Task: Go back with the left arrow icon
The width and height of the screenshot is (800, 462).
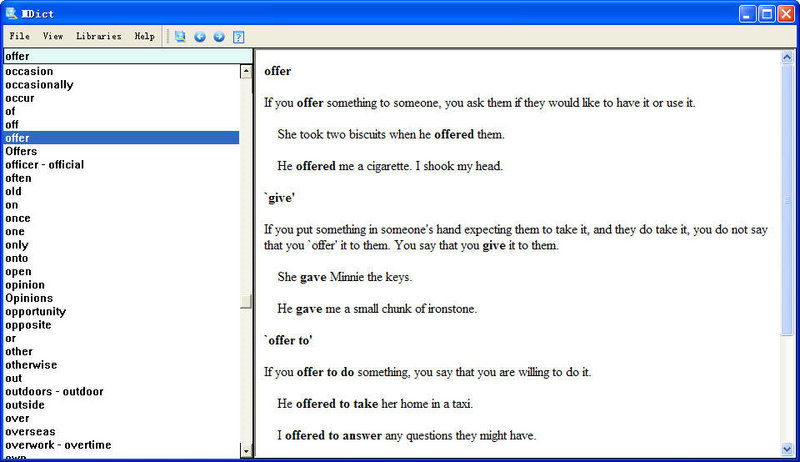Action: point(200,37)
